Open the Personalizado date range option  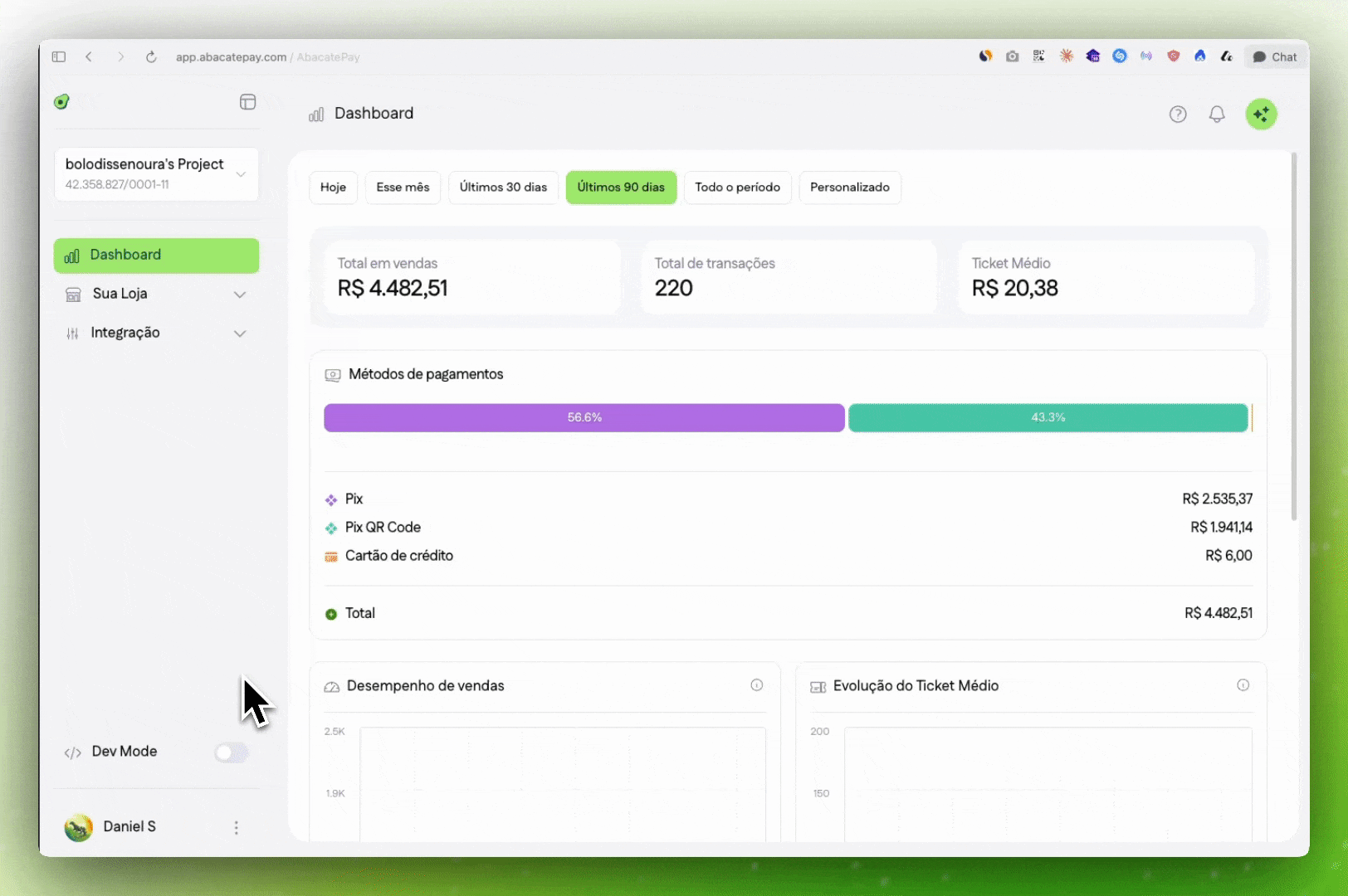pos(849,187)
